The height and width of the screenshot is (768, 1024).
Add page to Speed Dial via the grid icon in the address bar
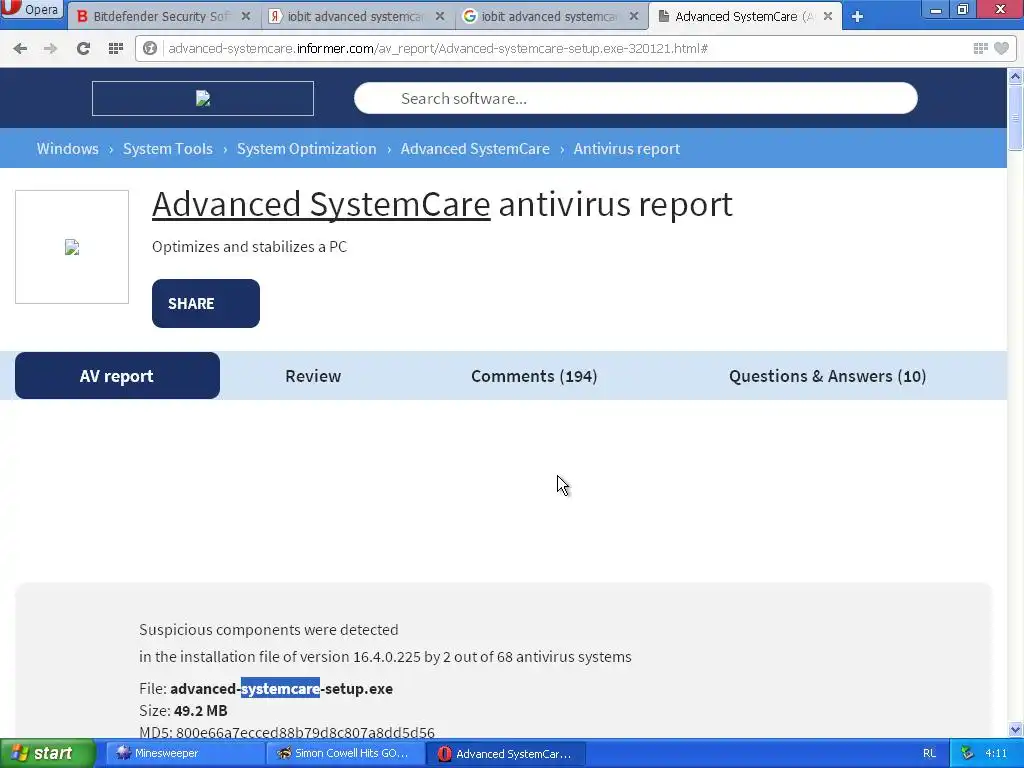[x=980, y=48]
